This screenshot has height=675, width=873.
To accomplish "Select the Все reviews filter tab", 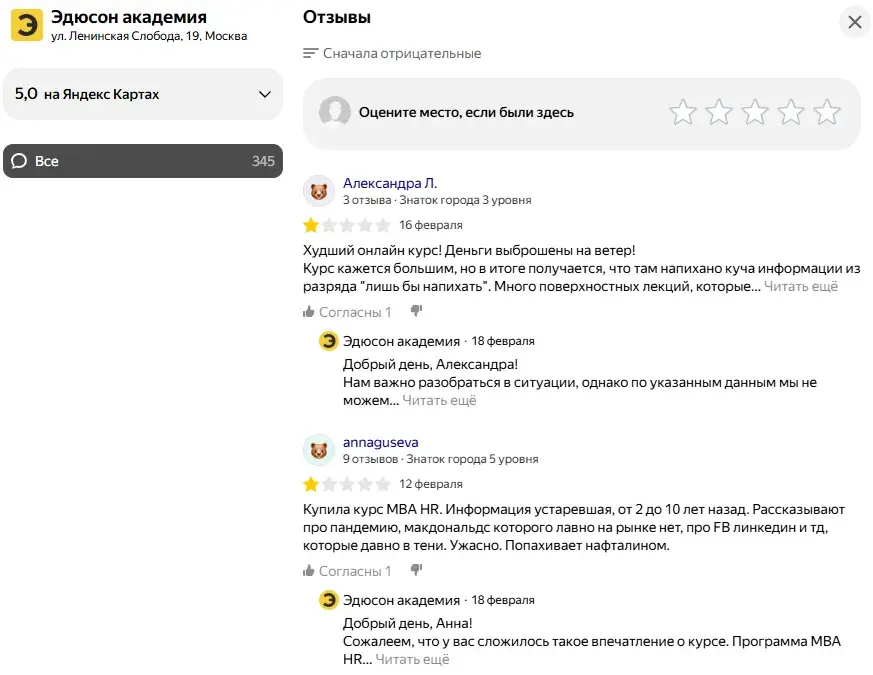I will tap(143, 161).
